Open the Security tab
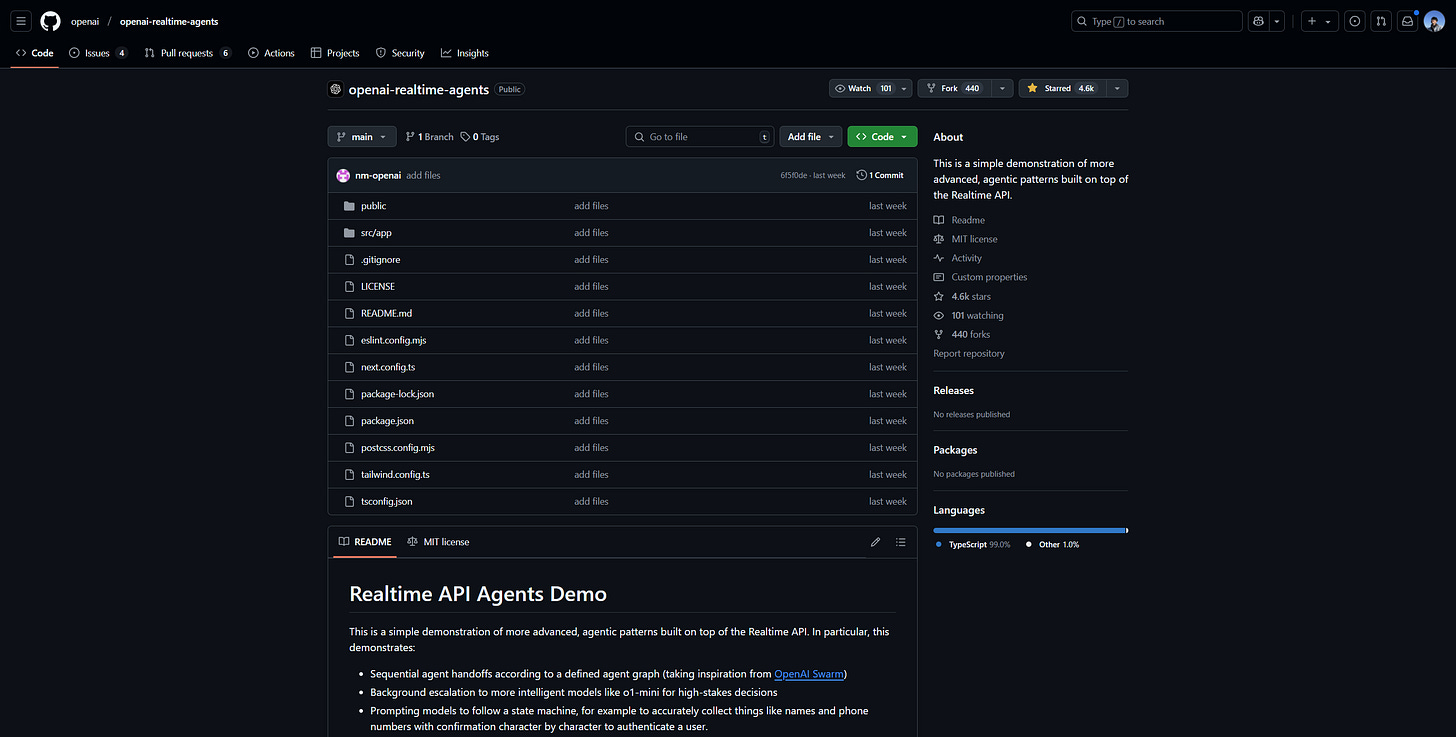The width and height of the screenshot is (1456, 737). click(x=400, y=53)
